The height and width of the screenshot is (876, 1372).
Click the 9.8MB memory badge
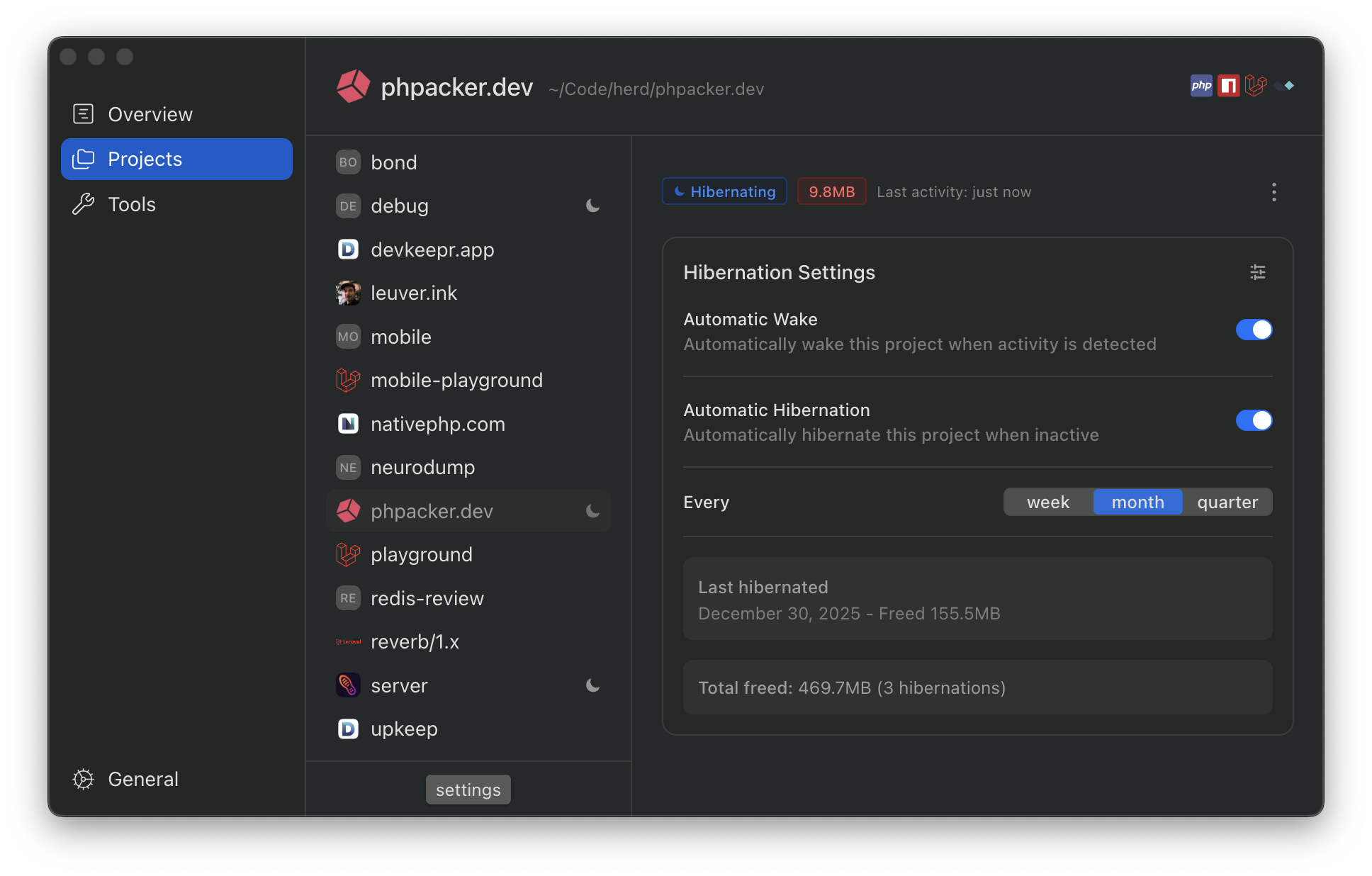tap(831, 191)
